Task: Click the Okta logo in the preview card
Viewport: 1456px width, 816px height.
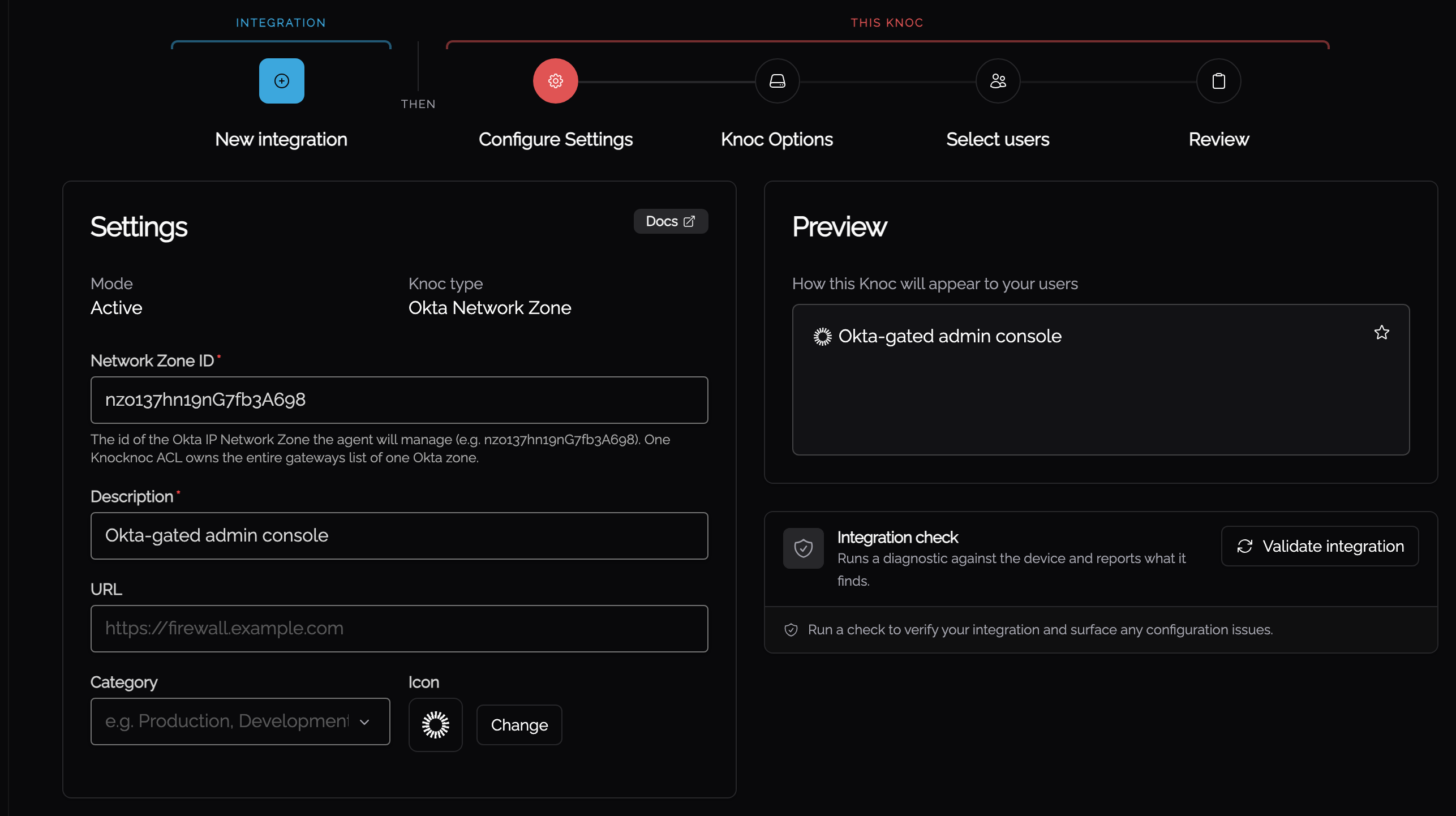Action: click(822, 337)
